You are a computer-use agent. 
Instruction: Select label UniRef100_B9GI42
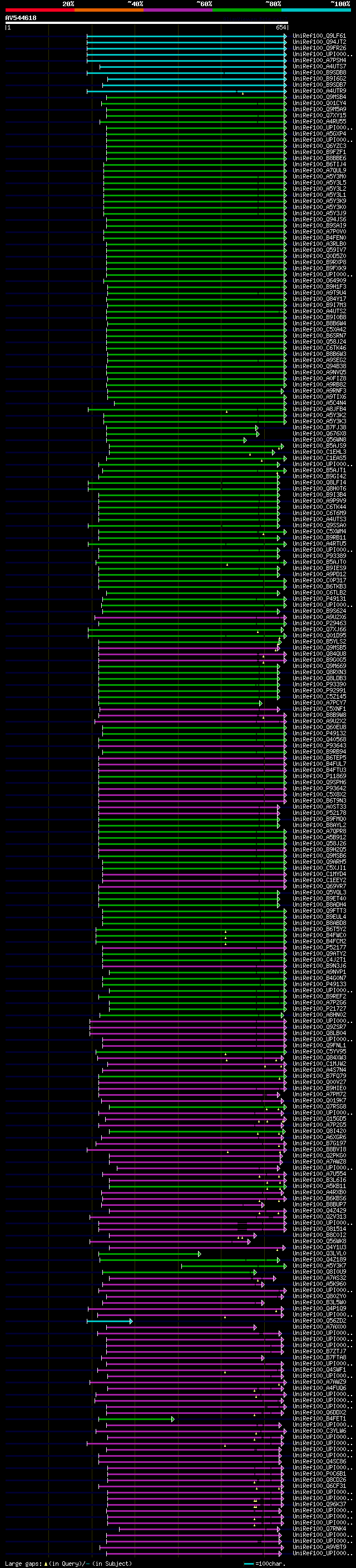(x=319, y=477)
